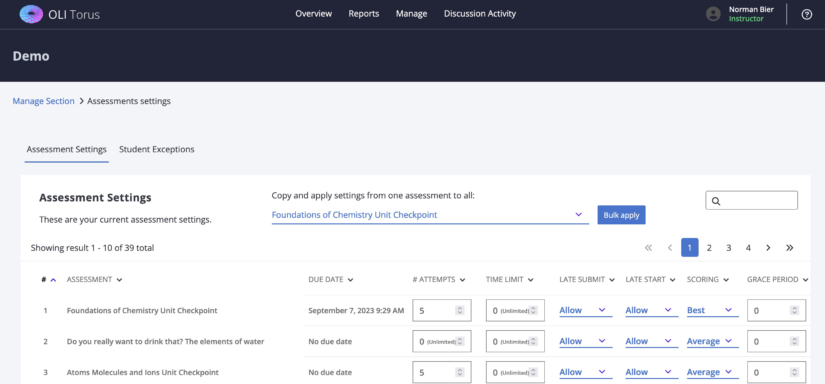Screen dimensions: 825x384
Task: Click Foundations of Chemistry Unit Checkpoint row title
Action: (142, 311)
